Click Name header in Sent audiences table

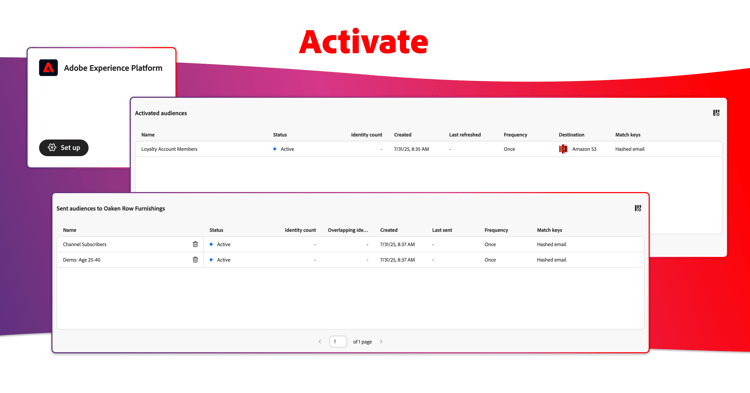[x=69, y=230]
